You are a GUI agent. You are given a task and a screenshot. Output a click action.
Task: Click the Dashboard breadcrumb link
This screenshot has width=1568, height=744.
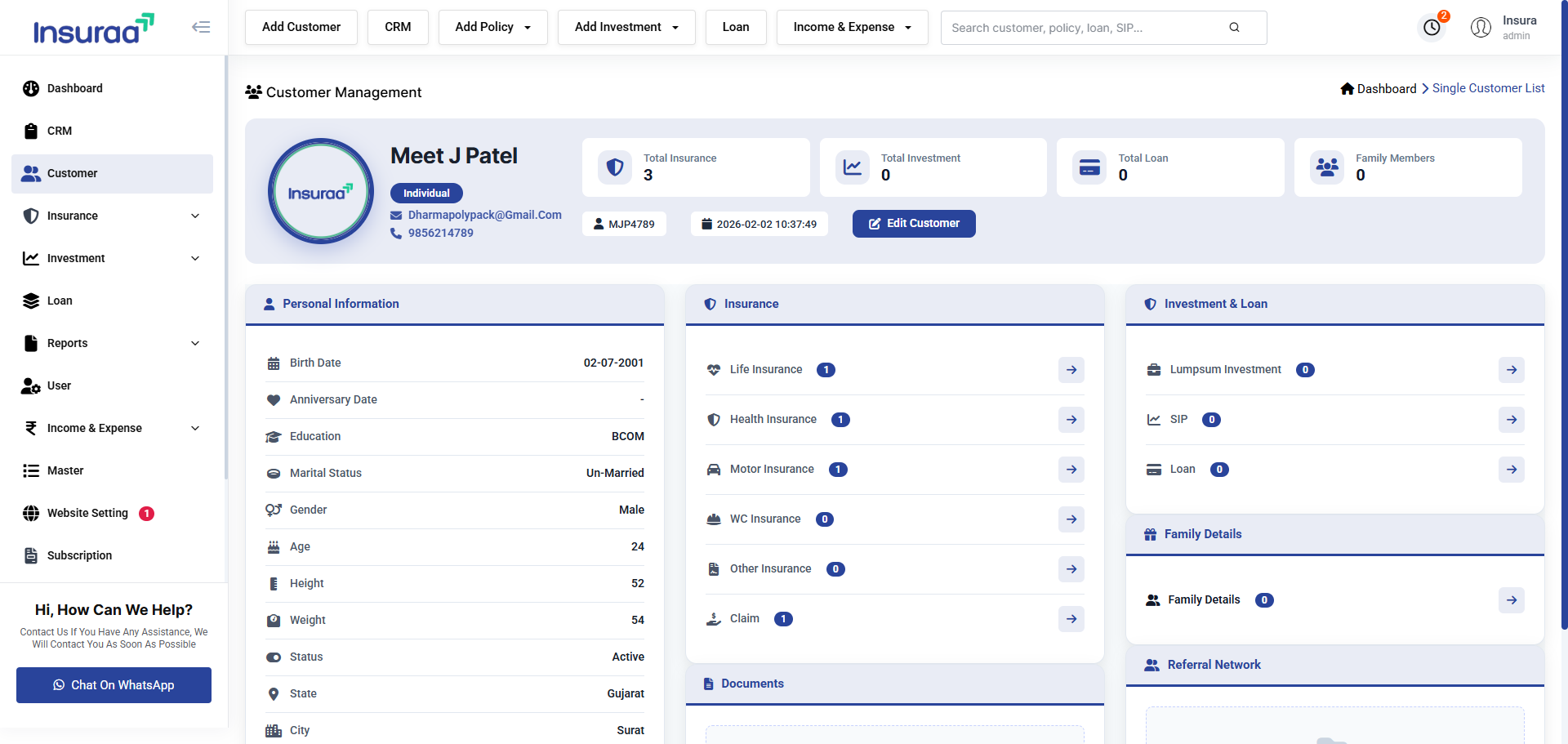coord(1387,88)
